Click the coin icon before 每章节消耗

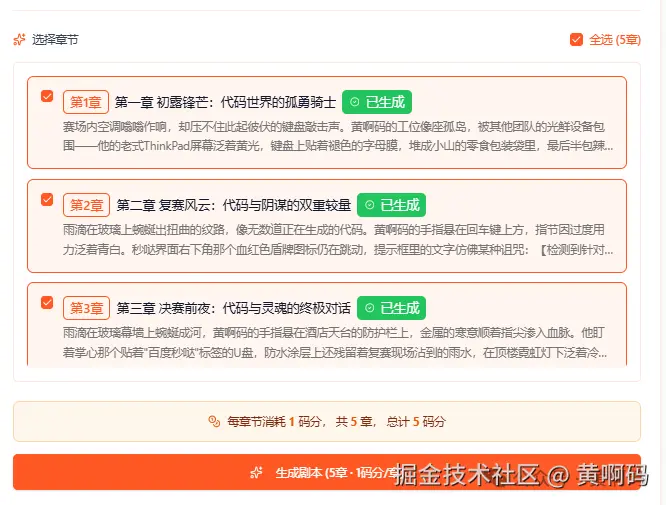[214, 421]
